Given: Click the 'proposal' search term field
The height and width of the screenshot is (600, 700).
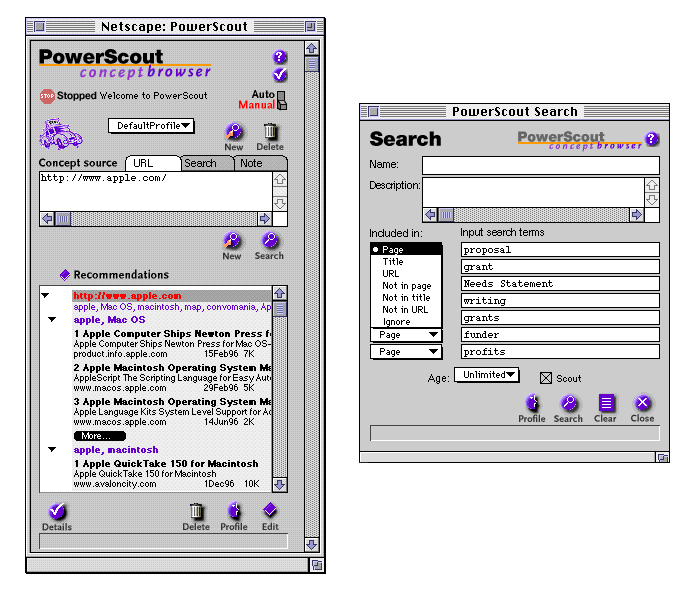Looking at the screenshot, I should [x=560, y=250].
